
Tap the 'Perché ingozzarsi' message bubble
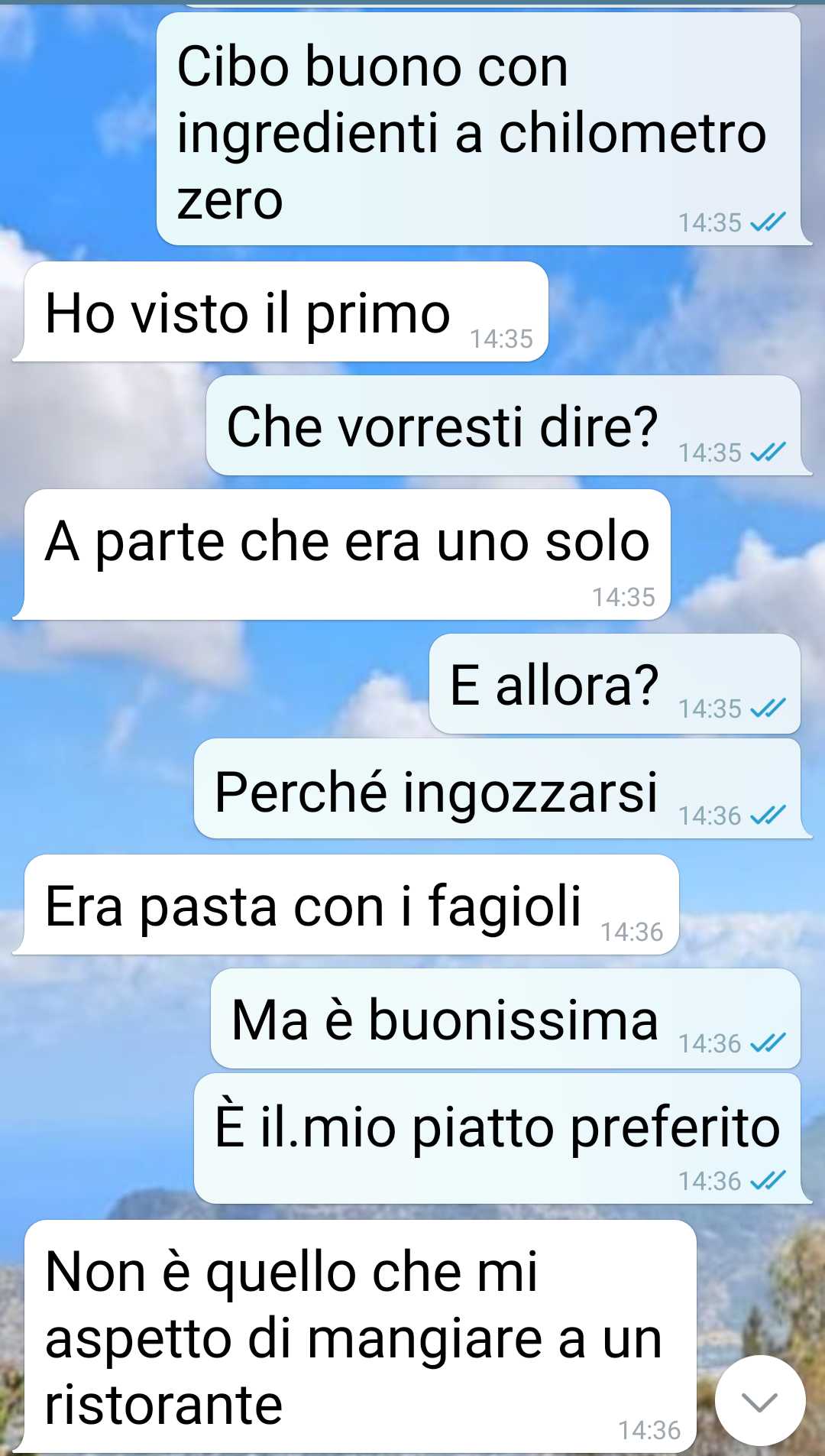pos(503,789)
